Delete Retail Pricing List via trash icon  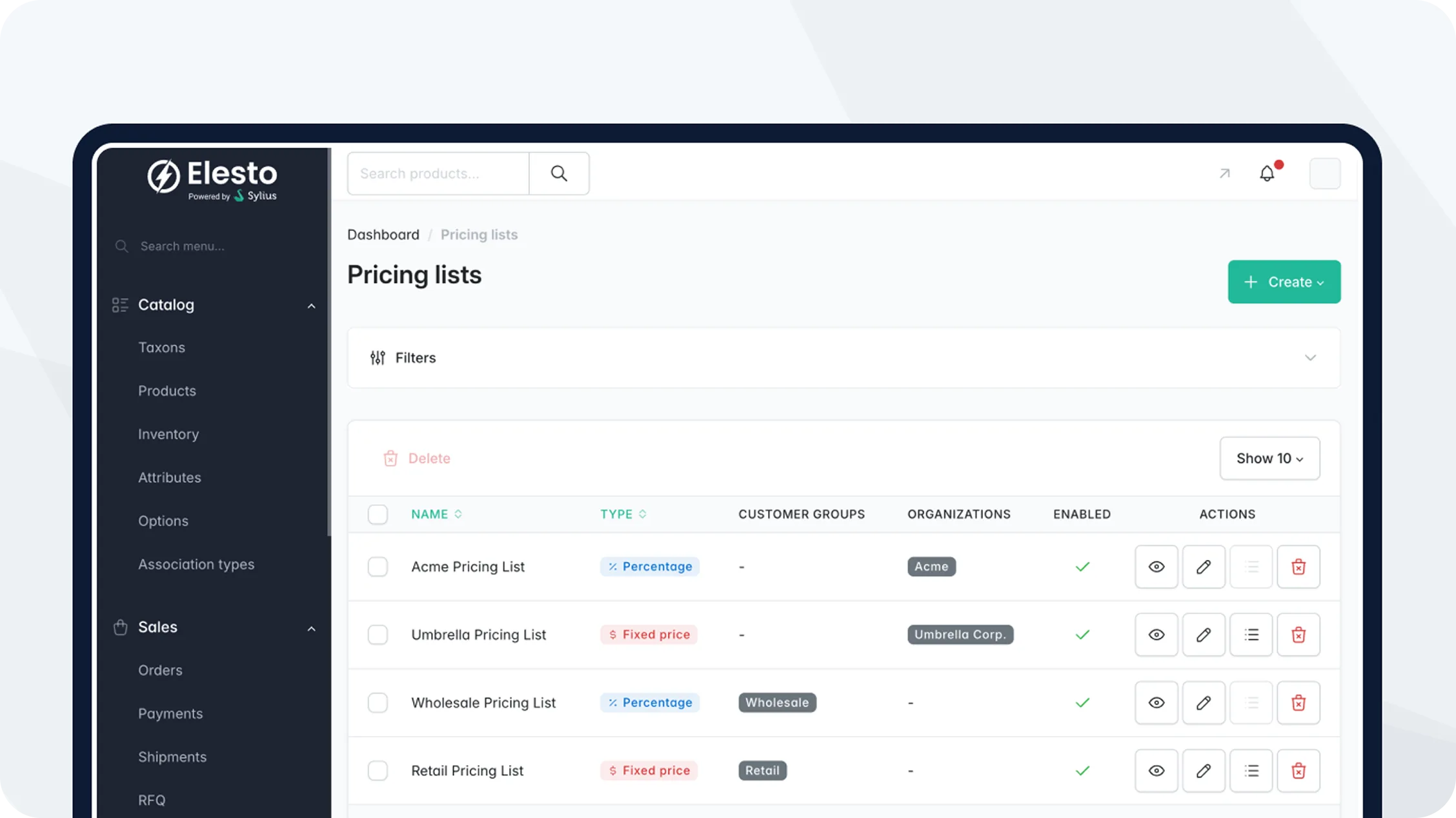coord(1298,770)
